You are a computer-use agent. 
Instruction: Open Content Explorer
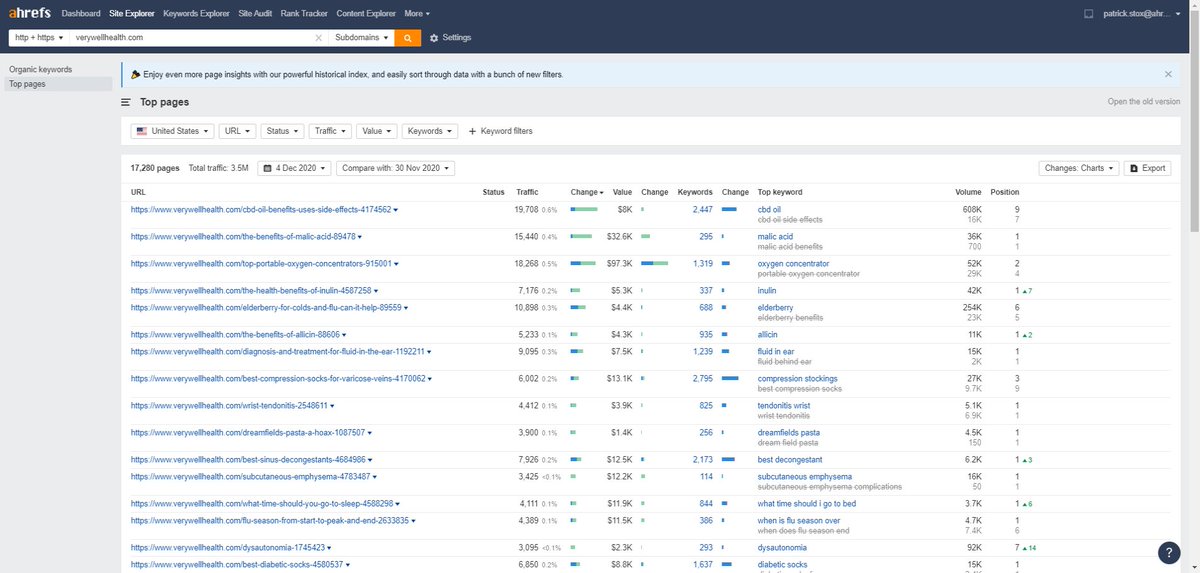pos(365,14)
